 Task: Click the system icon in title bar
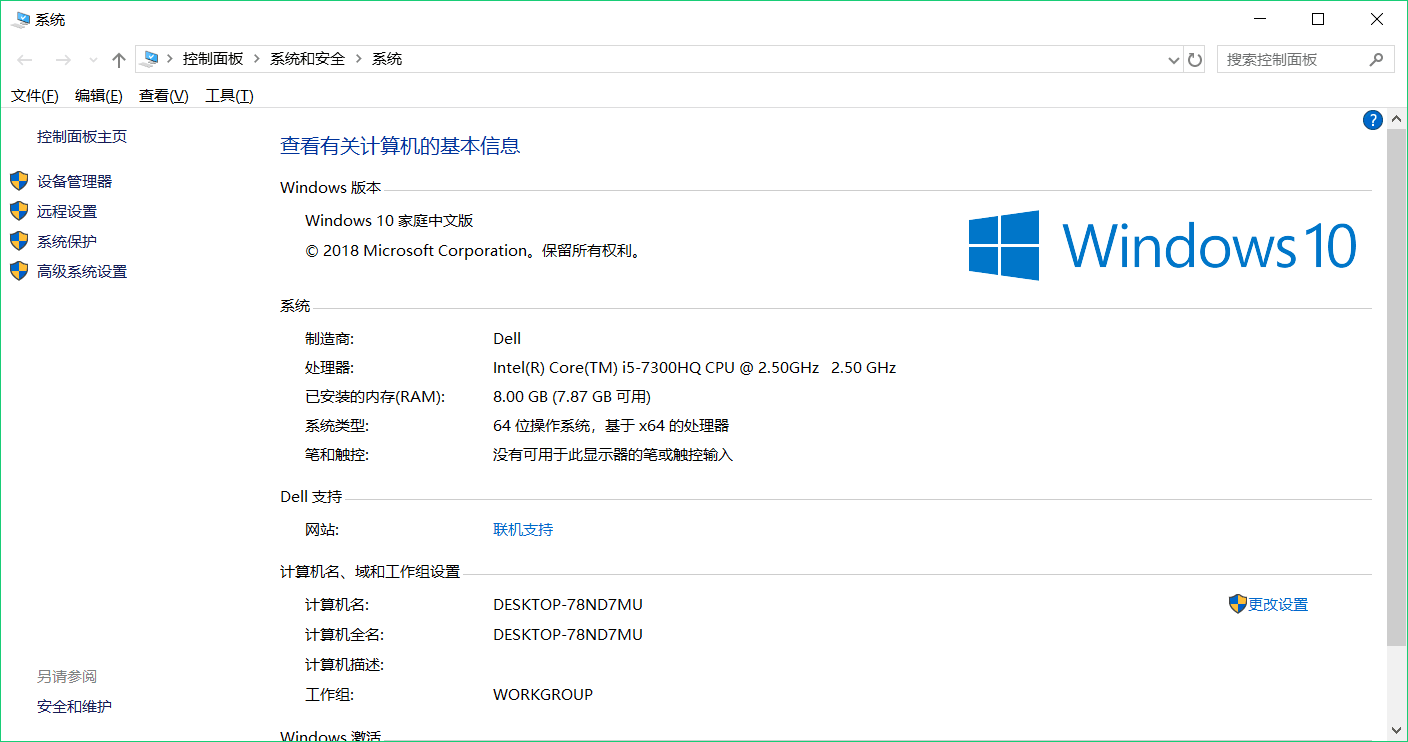[19, 19]
